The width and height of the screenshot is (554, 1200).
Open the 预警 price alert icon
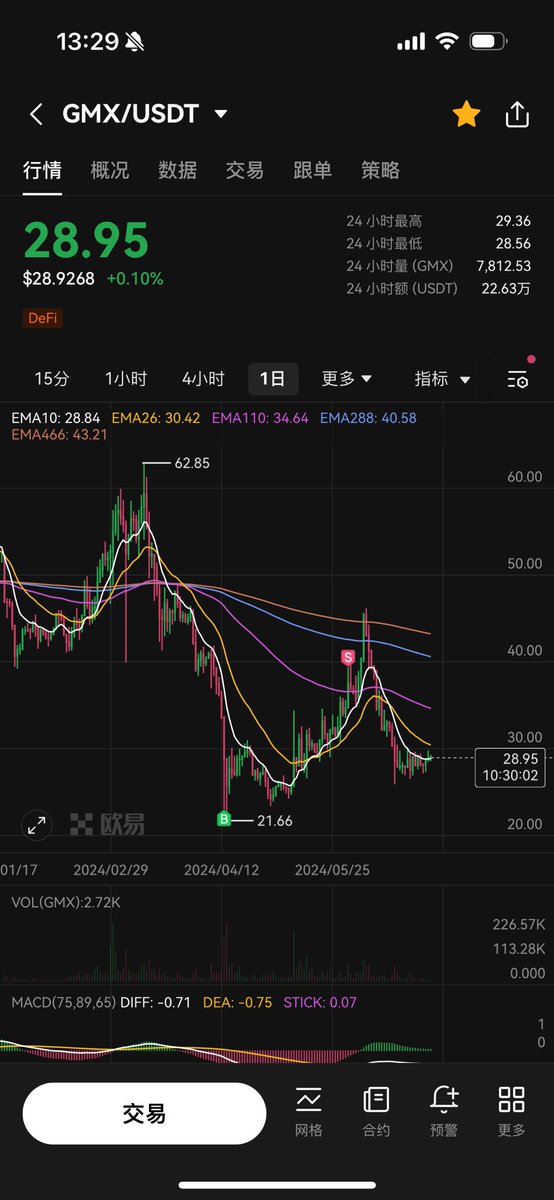pos(444,1112)
